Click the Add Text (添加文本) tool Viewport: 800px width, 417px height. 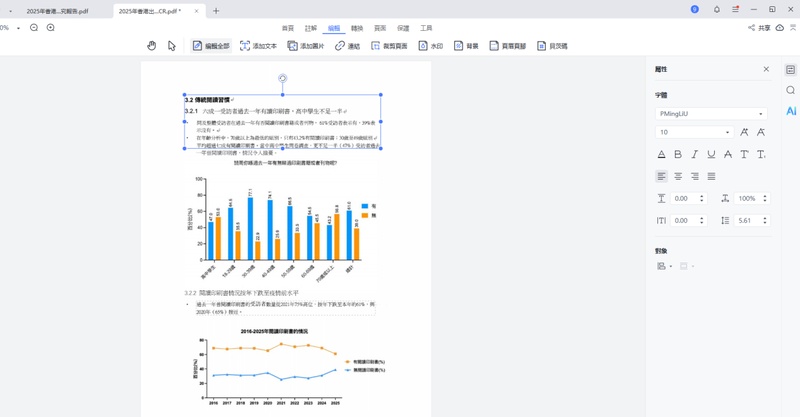click(258, 46)
